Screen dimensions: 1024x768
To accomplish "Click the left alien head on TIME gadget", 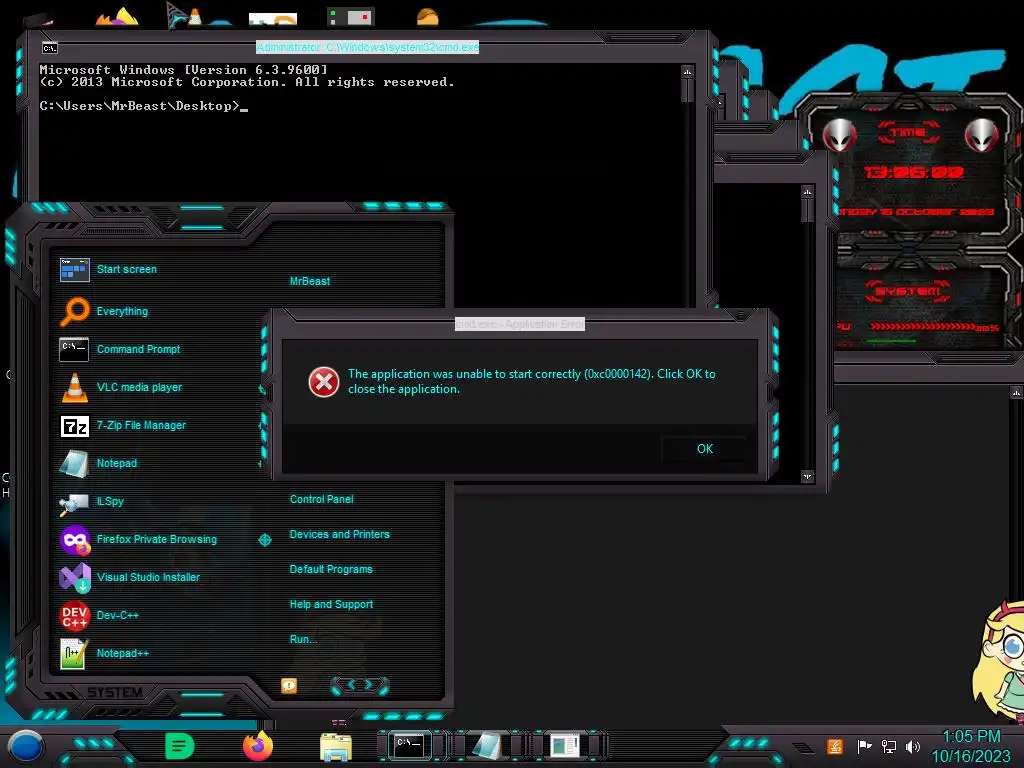I will (839, 135).
